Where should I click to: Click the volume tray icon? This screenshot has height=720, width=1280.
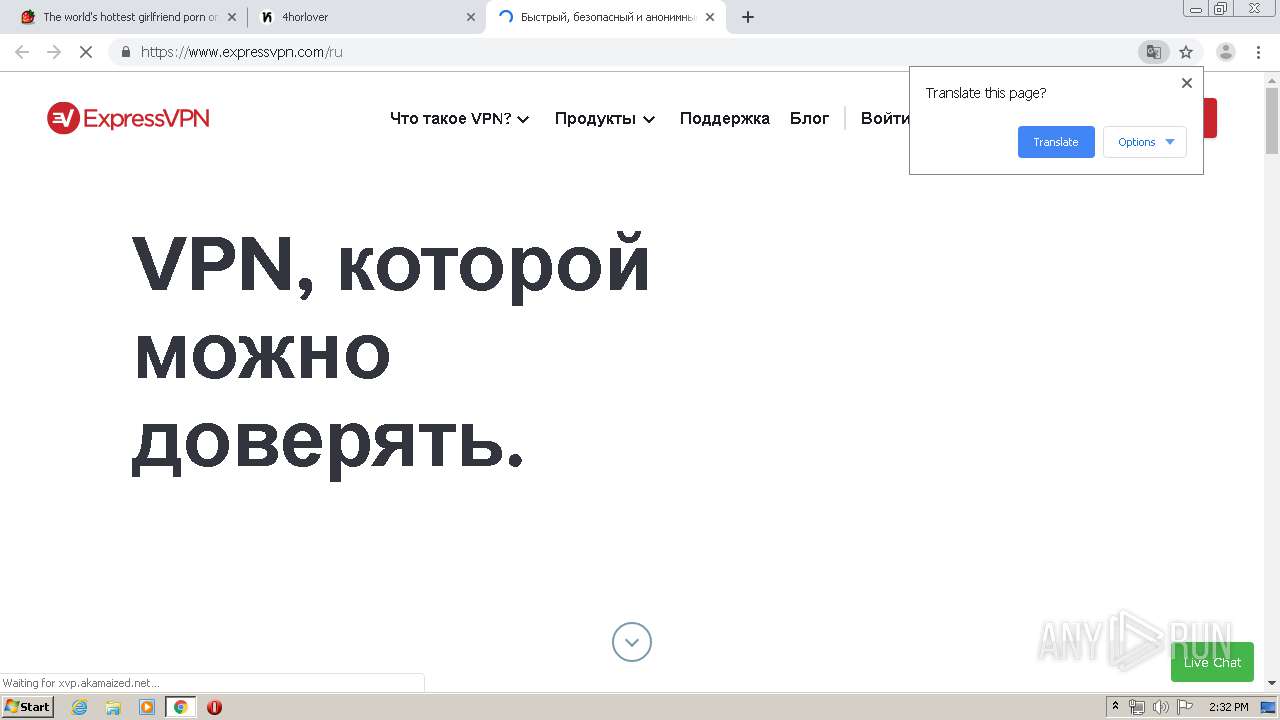[1161, 707]
